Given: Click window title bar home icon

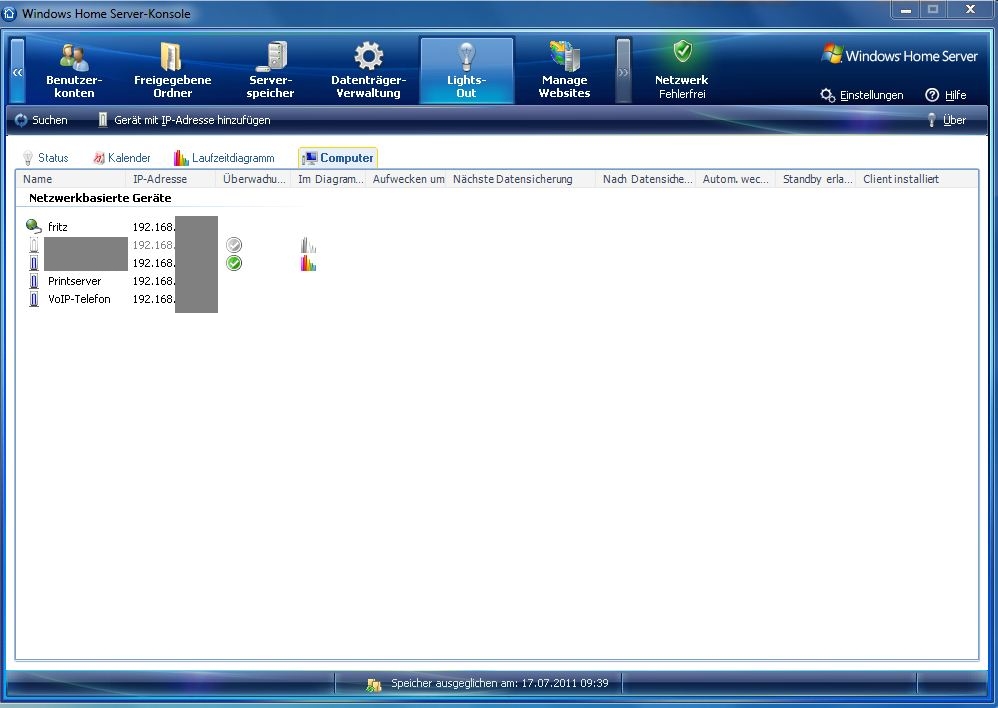Looking at the screenshot, I should [x=10, y=13].
